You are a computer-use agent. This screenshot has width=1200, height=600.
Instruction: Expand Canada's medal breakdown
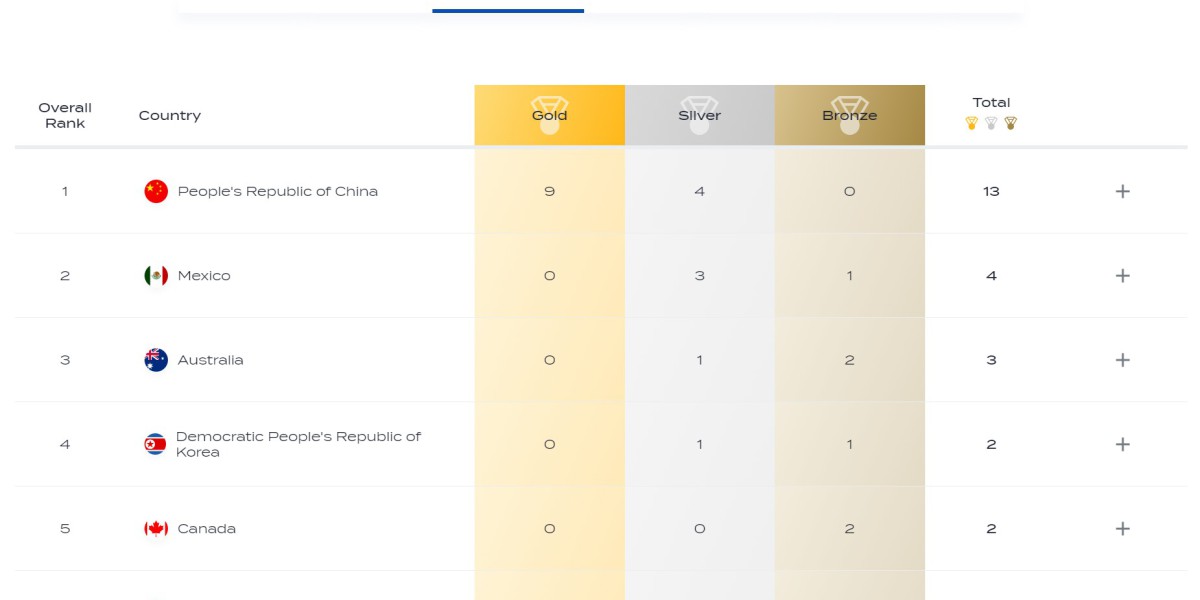tap(1122, 529)
